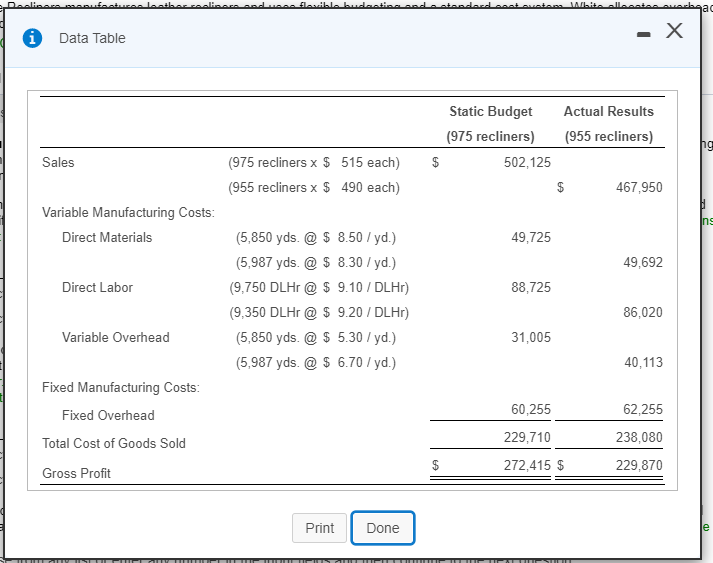Viewport: 713px width, 563px height.
Task: Click actual sales value 467,950
Action: [639, 187]
